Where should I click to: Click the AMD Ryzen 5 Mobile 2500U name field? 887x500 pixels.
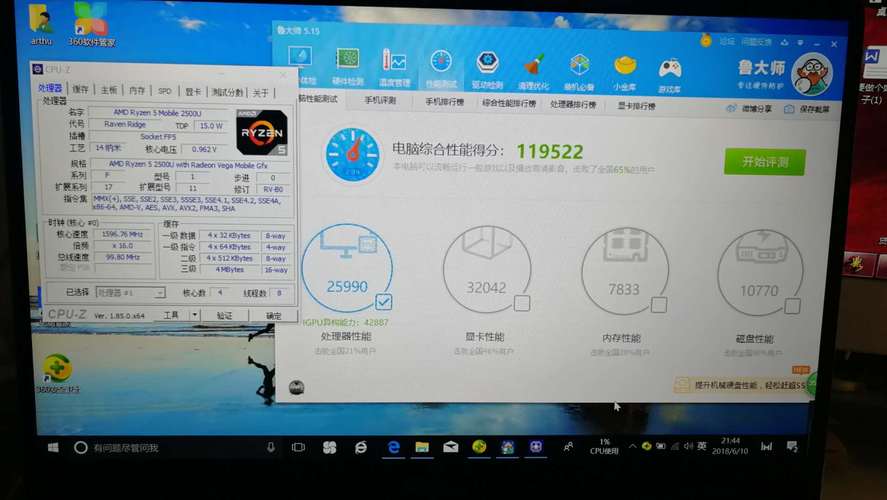click(x=157, y=113)
